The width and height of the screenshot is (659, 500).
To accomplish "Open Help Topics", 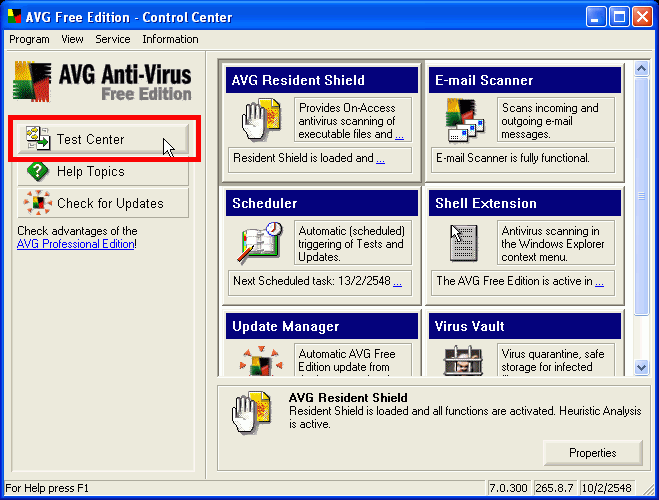I will coord(103,171).
